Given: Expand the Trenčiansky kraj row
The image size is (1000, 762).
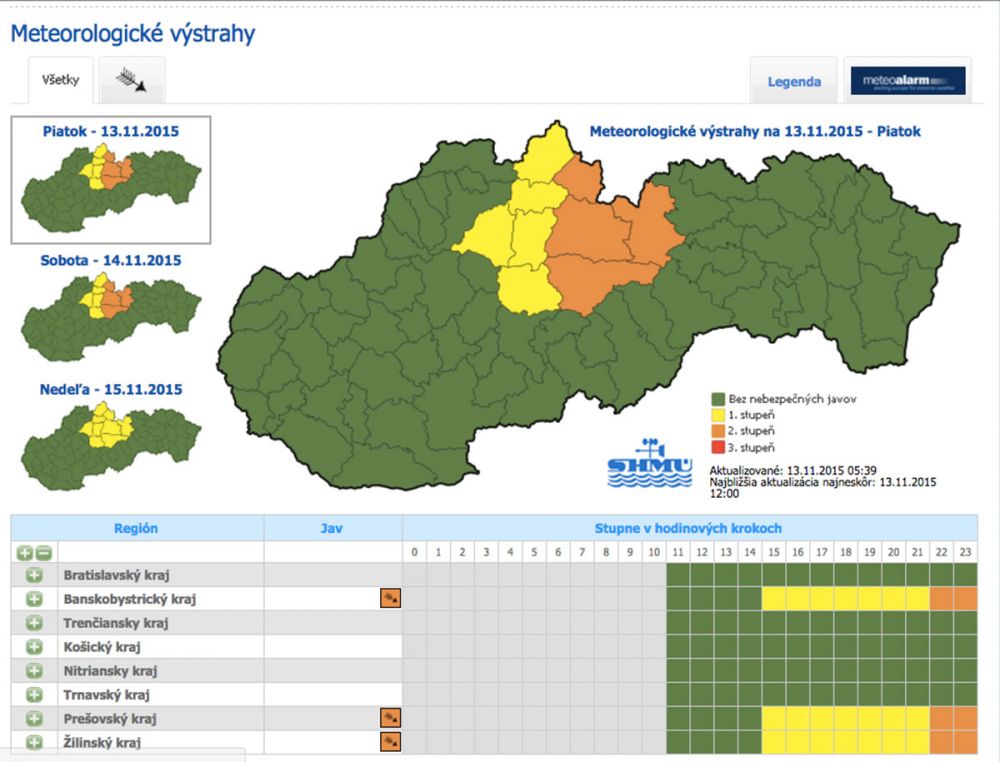Looking at the screenshot, I should 34,623.
